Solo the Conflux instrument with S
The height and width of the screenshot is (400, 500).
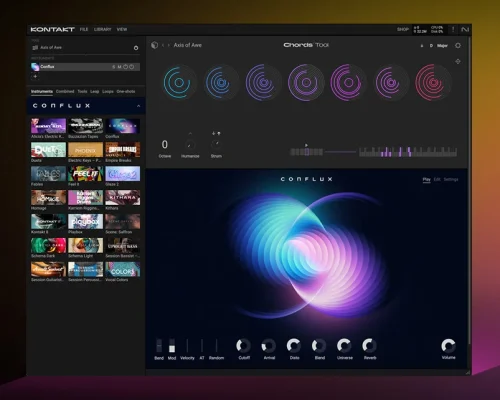pyautogui.click(x=114, y=67)
